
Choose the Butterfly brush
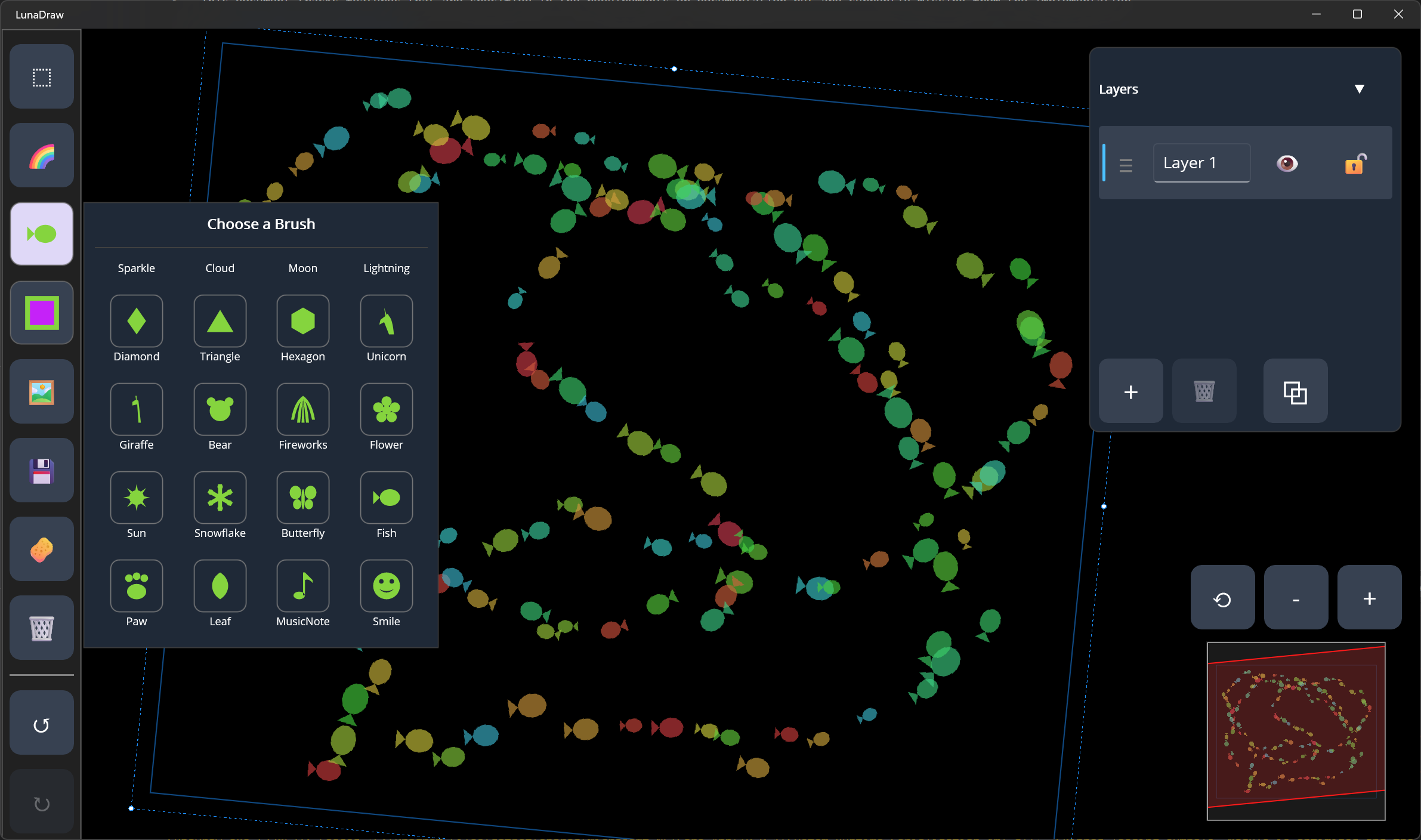(303, 498)
